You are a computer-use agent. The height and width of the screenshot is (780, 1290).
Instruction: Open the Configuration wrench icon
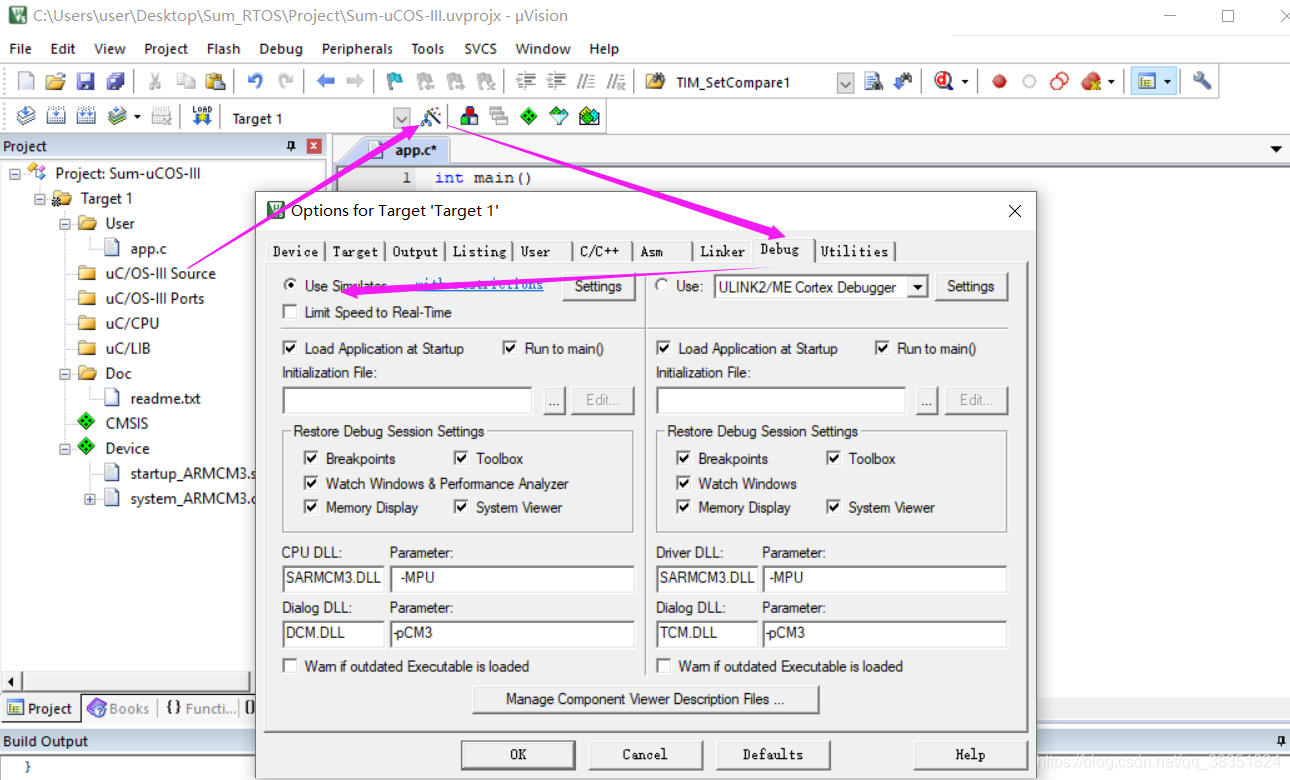coord(1202,82)
